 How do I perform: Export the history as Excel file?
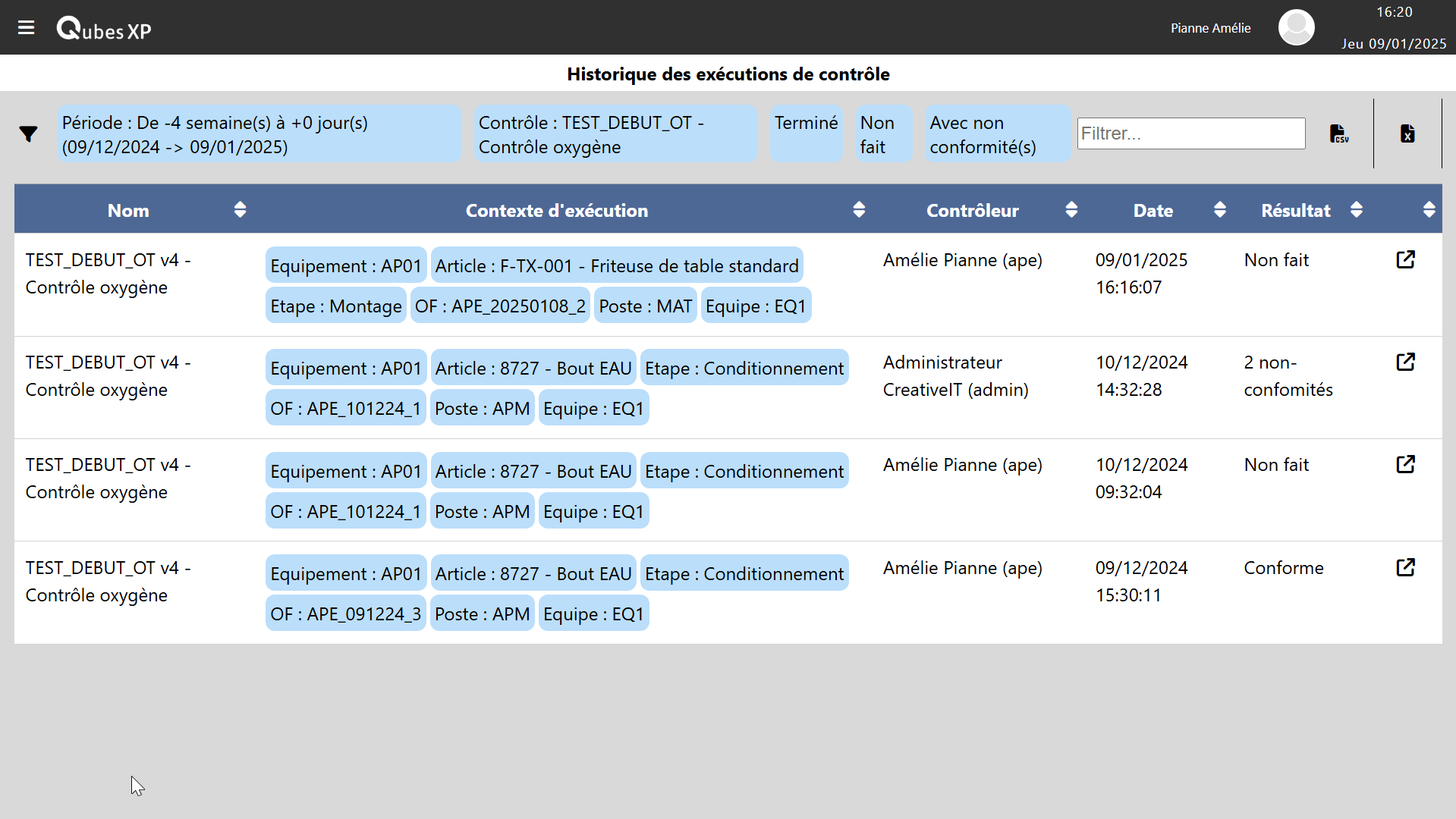click(1407, 134)
